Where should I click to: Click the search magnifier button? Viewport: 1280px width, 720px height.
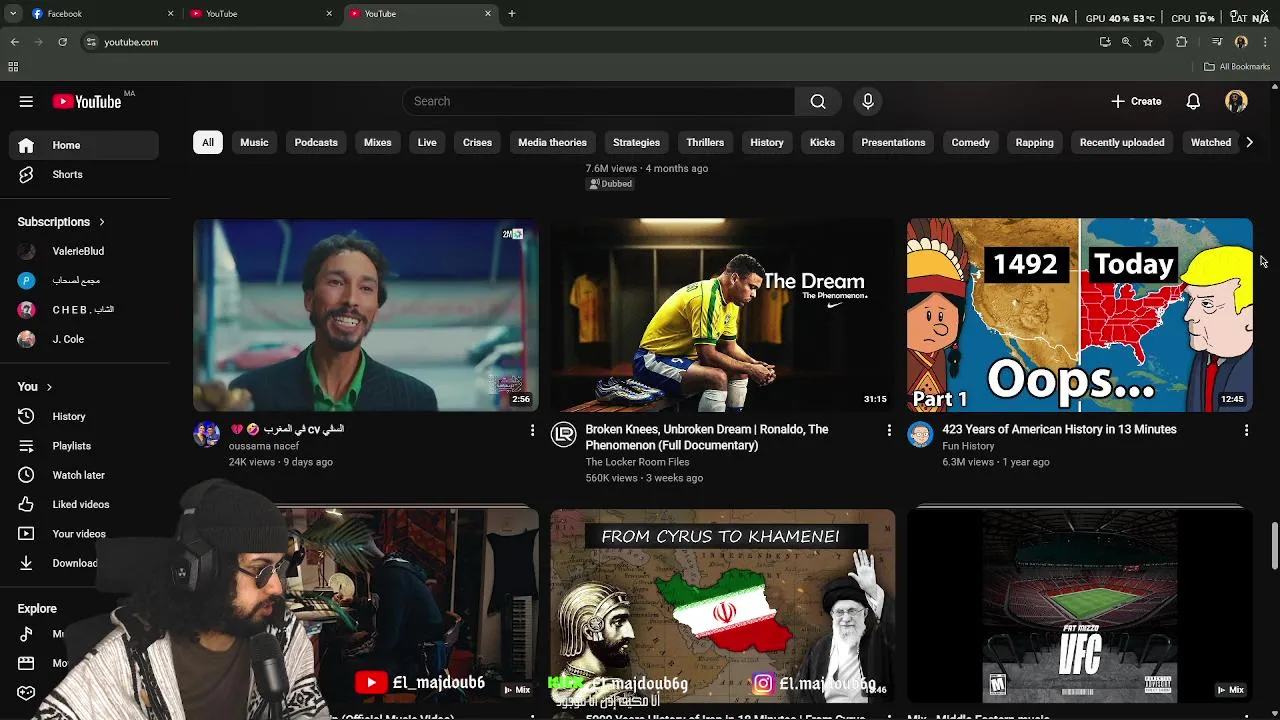coord(818,101)
